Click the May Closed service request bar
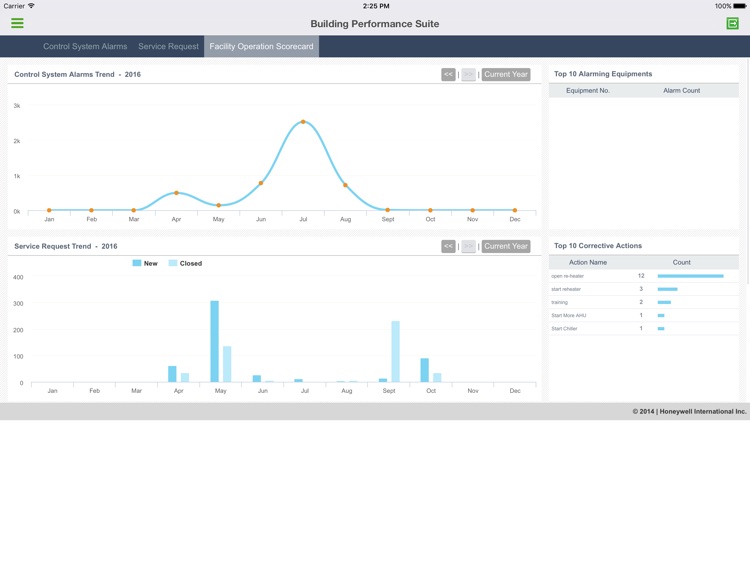750x562 pixels. coord(227,364)
